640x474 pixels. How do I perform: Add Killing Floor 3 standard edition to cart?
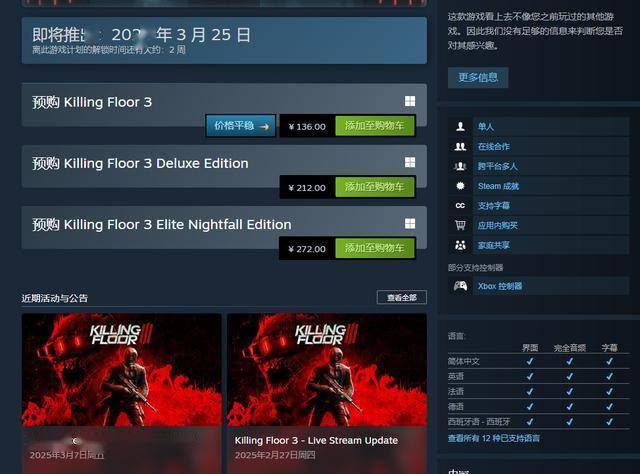[375, 126]
